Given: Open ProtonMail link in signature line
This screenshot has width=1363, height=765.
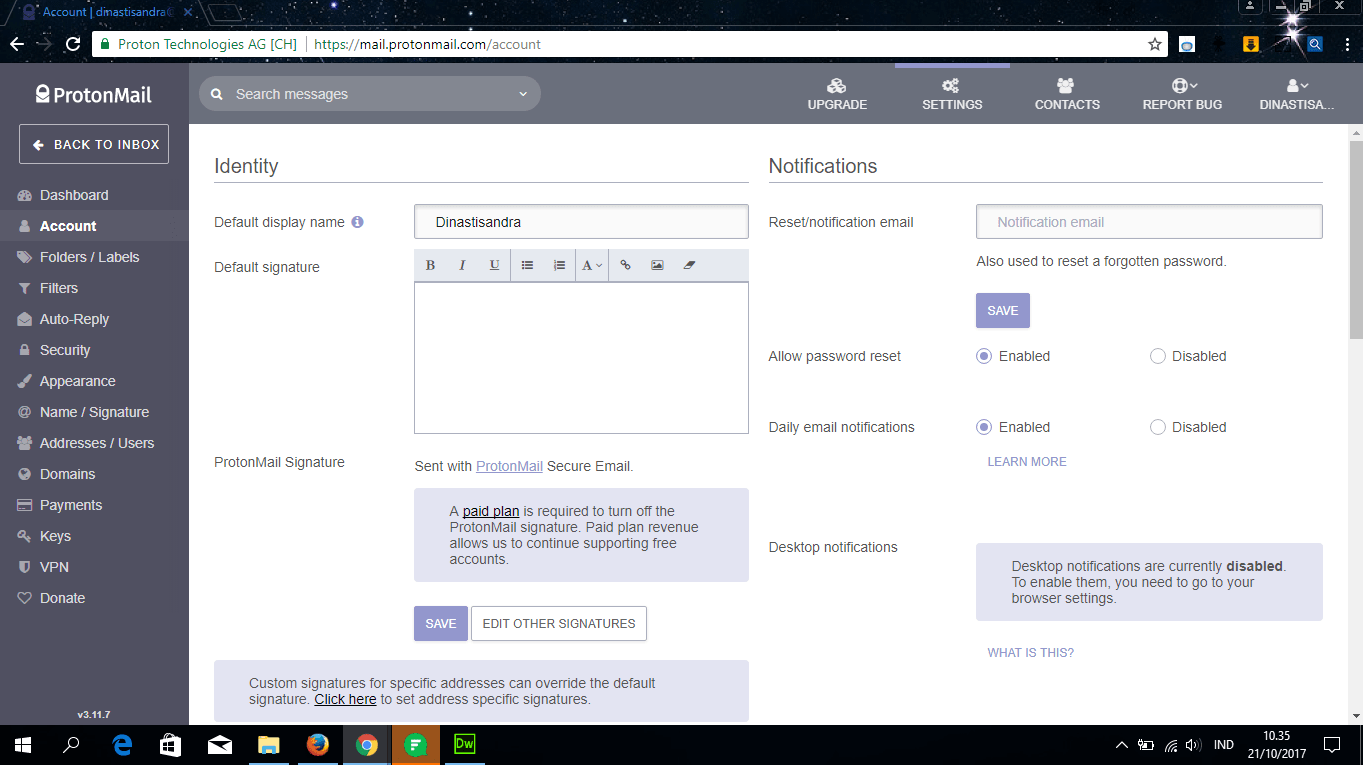Looking at the screenshot, I should click(x=509, y=466).
